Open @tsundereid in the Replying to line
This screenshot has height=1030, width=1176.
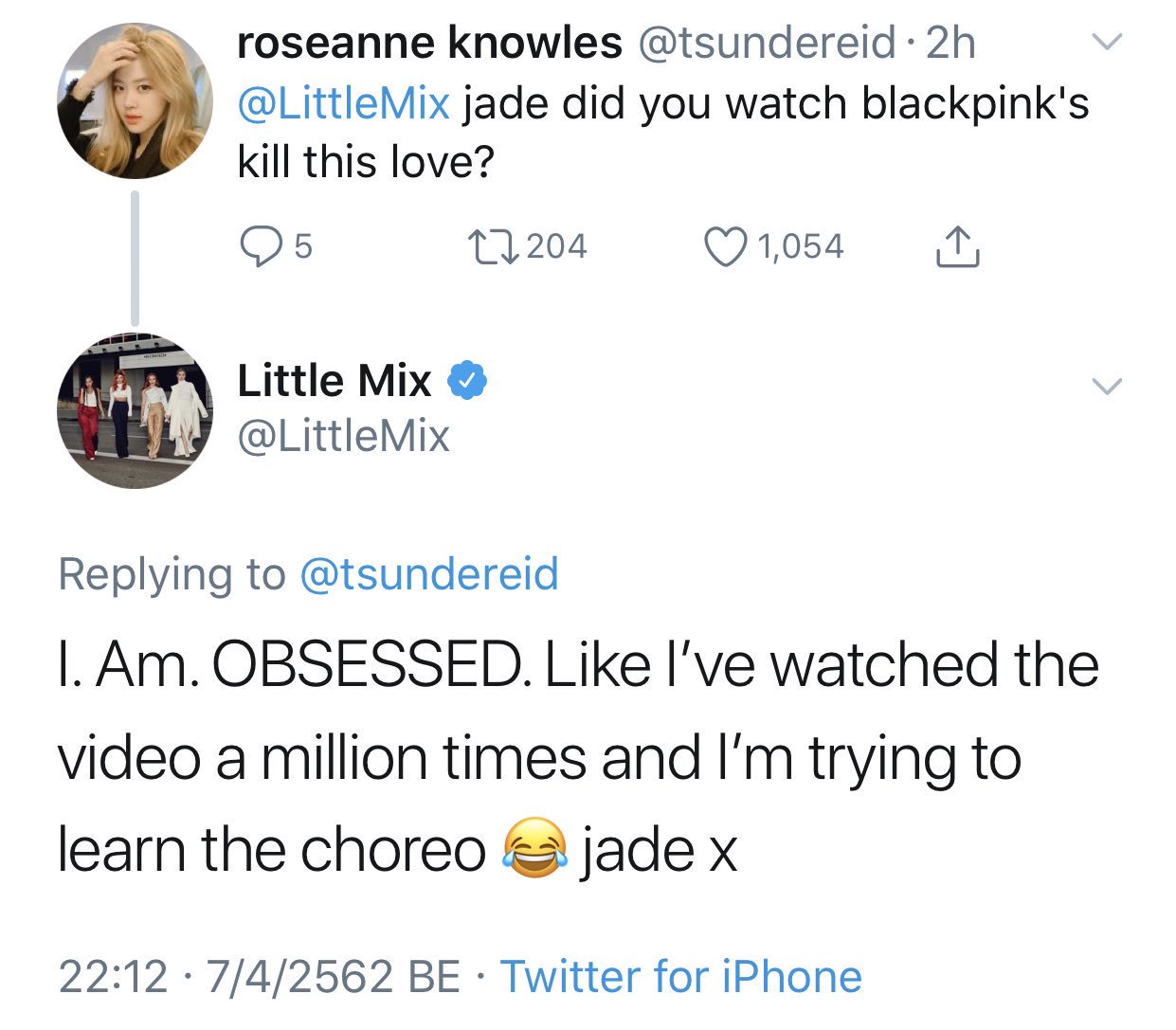click(x=429, y=574)
